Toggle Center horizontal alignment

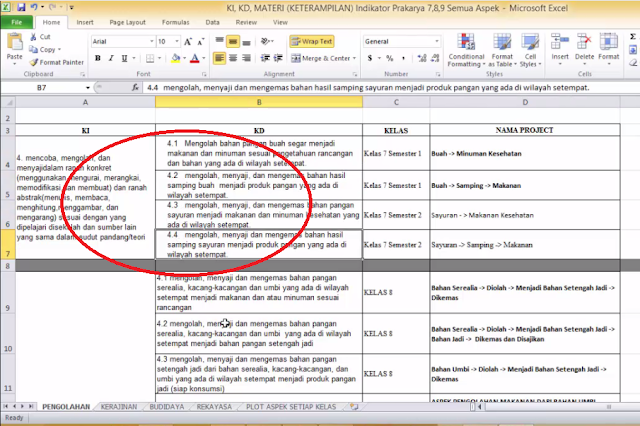tap(233, 58)
